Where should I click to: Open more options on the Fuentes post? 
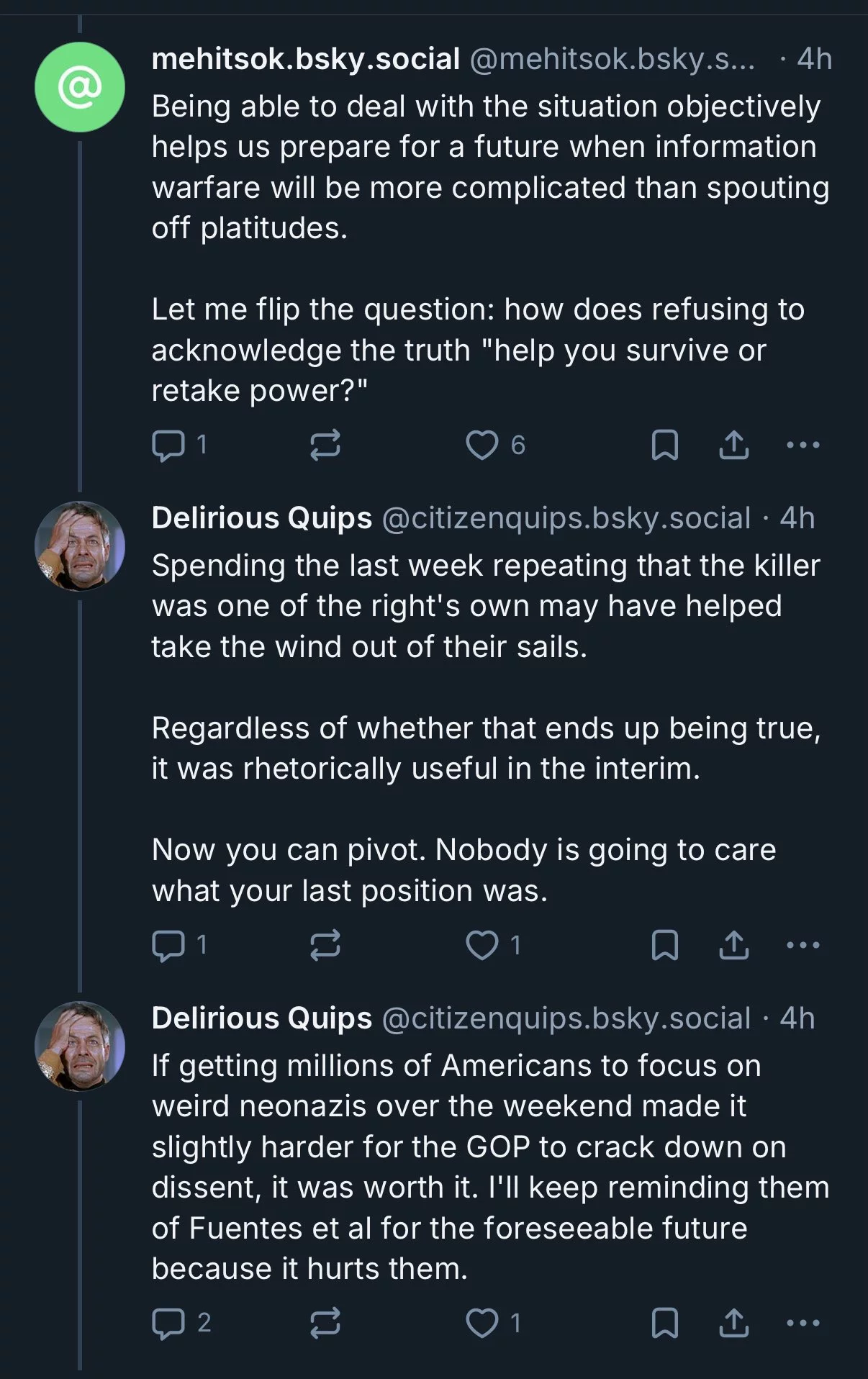pos(803,1323)
